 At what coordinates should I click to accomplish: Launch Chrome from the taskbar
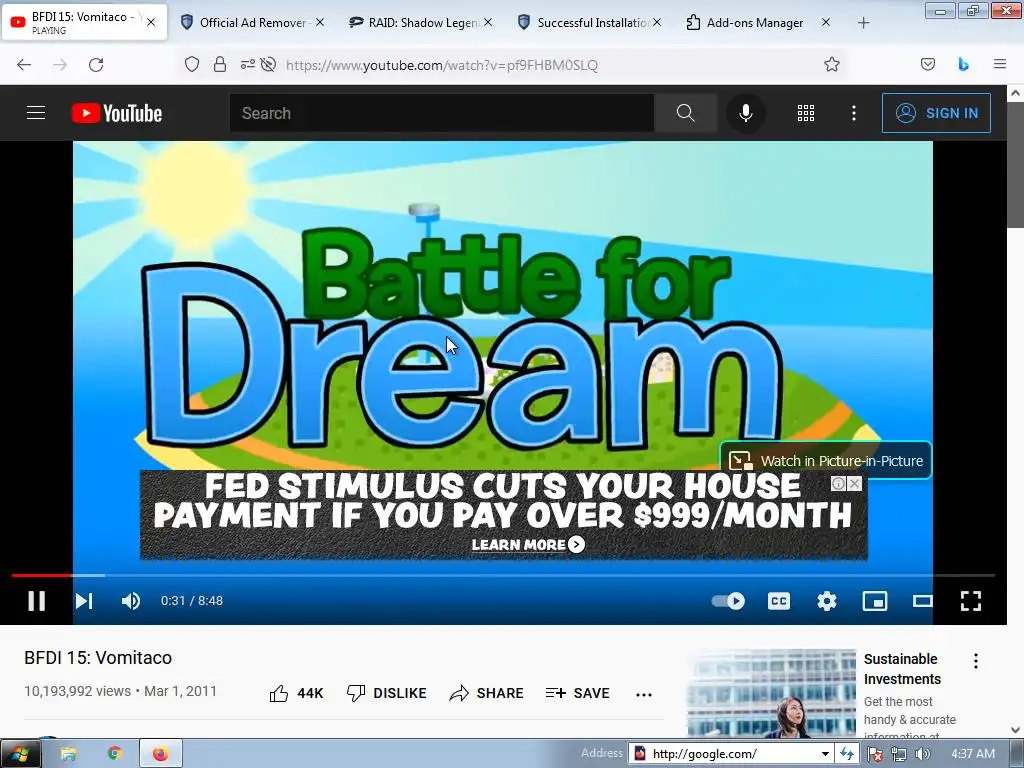click(115, 754)
